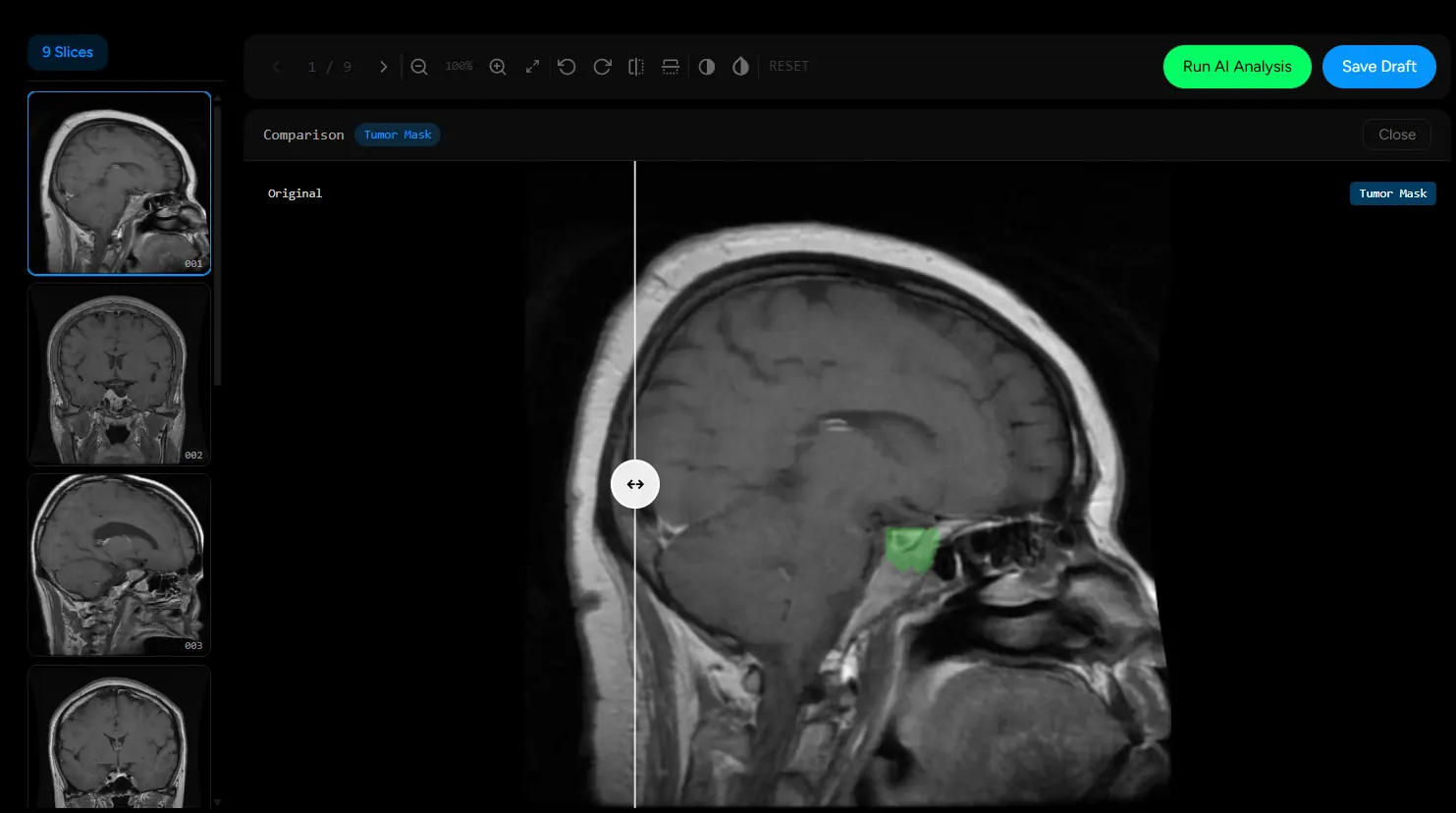Image resolution: width=1456 pixels, height=813 pixels.
Task: Open slice thumbnail 002
Action: tap(119, 374)
